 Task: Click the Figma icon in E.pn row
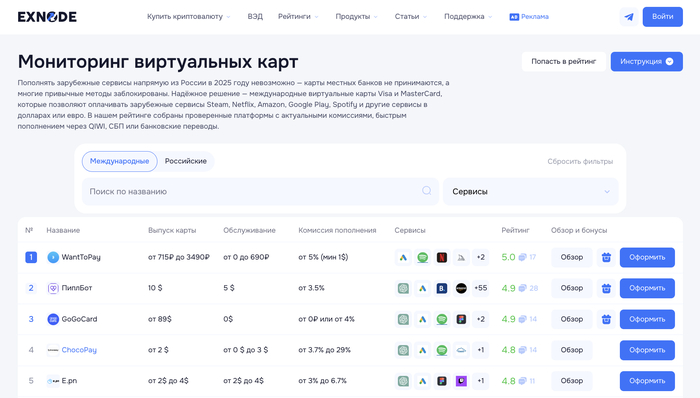coord(442,381)
